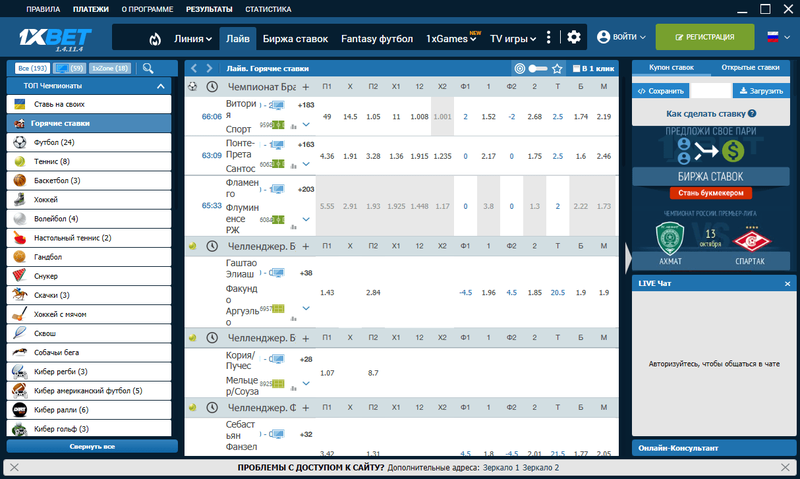Open video stream icon for Витория match

click(x=278, y=105)
